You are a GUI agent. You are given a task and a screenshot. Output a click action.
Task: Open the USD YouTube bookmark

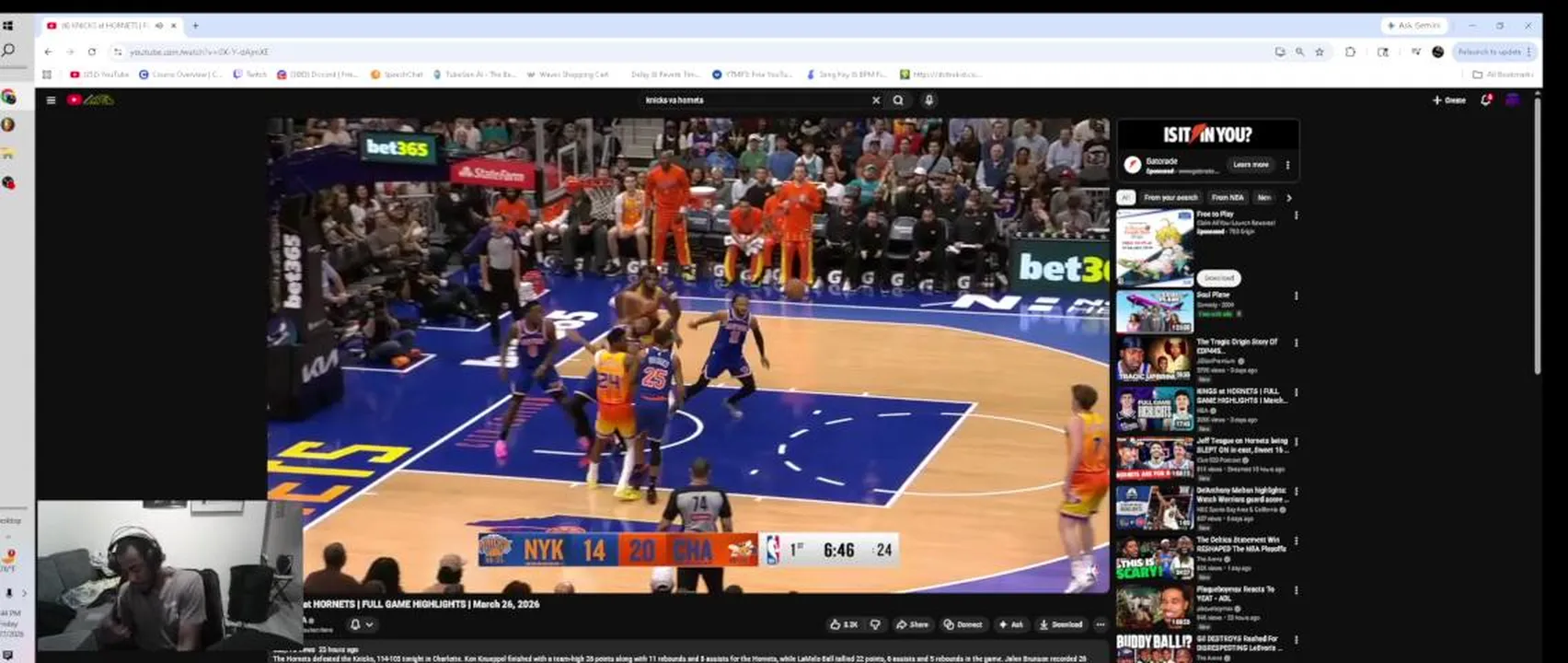pyautogui.click(x=99, y=75)
